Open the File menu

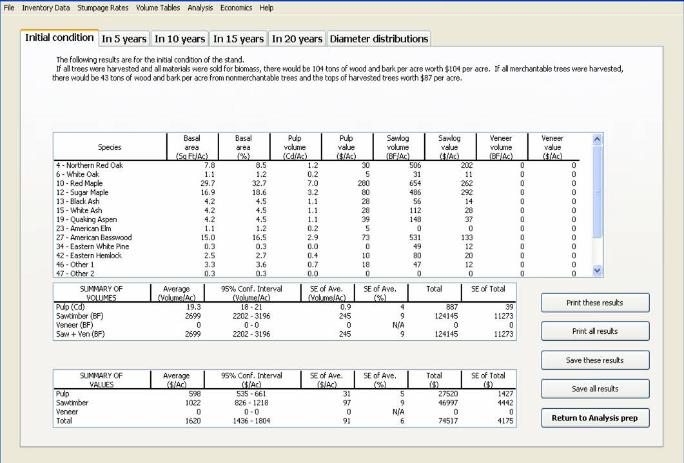pos(10,7)
